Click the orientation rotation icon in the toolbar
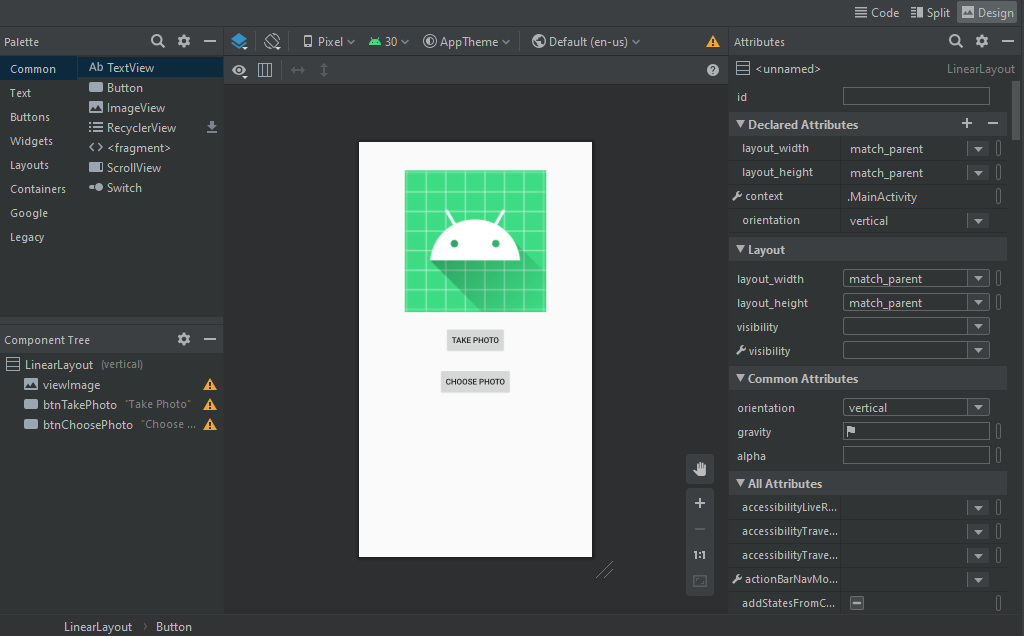 point(271,42)
